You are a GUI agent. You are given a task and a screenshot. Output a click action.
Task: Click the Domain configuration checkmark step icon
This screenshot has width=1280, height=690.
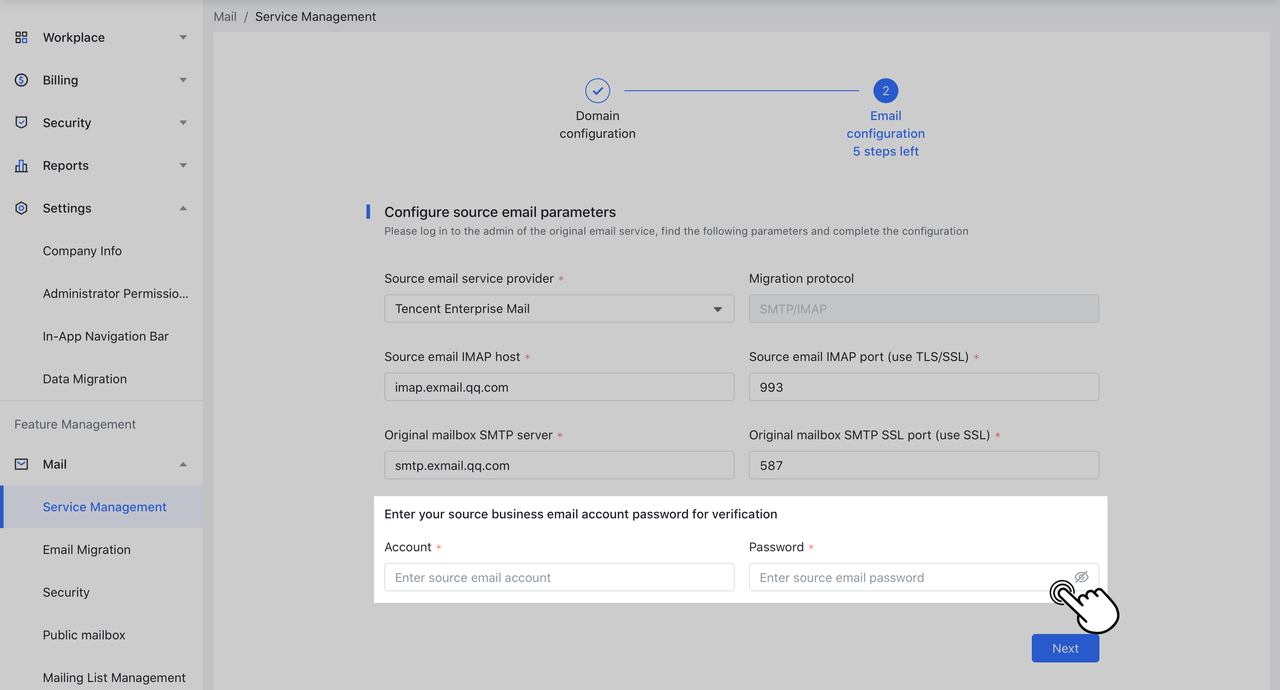click(597, 91)
